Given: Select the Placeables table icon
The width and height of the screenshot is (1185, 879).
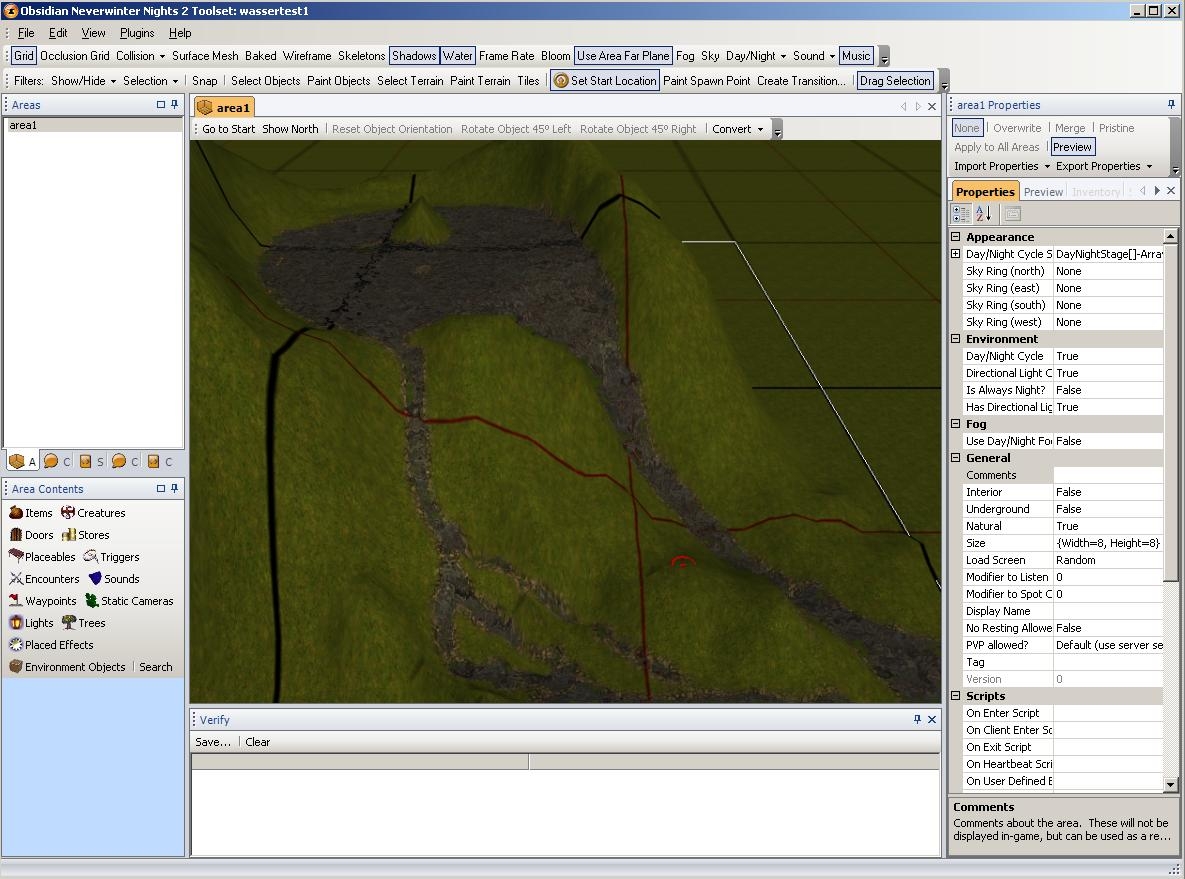Looking at the screenshot, I should tap(16, 557).
